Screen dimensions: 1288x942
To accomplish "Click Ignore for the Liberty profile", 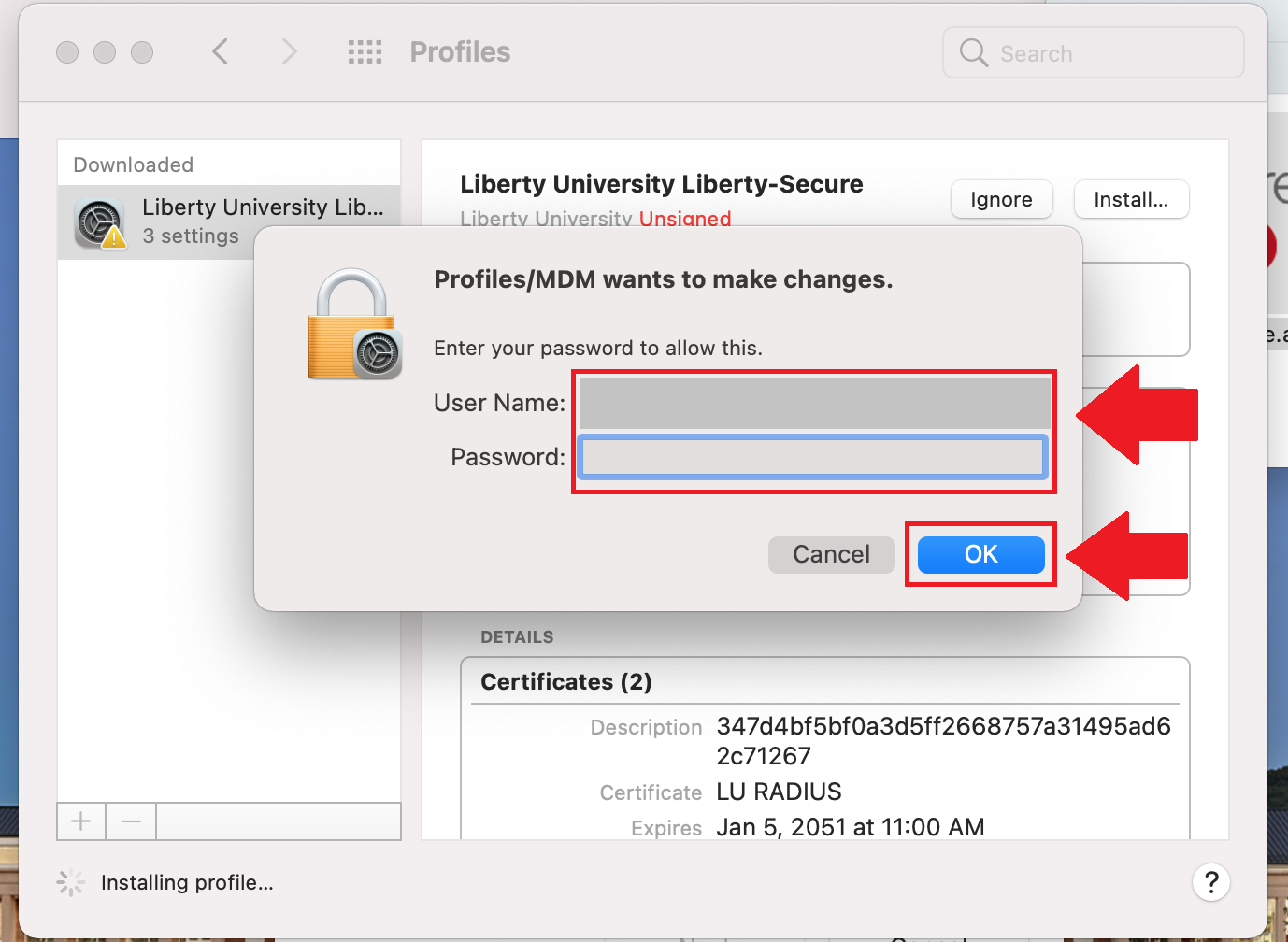I will point(1001,199).
